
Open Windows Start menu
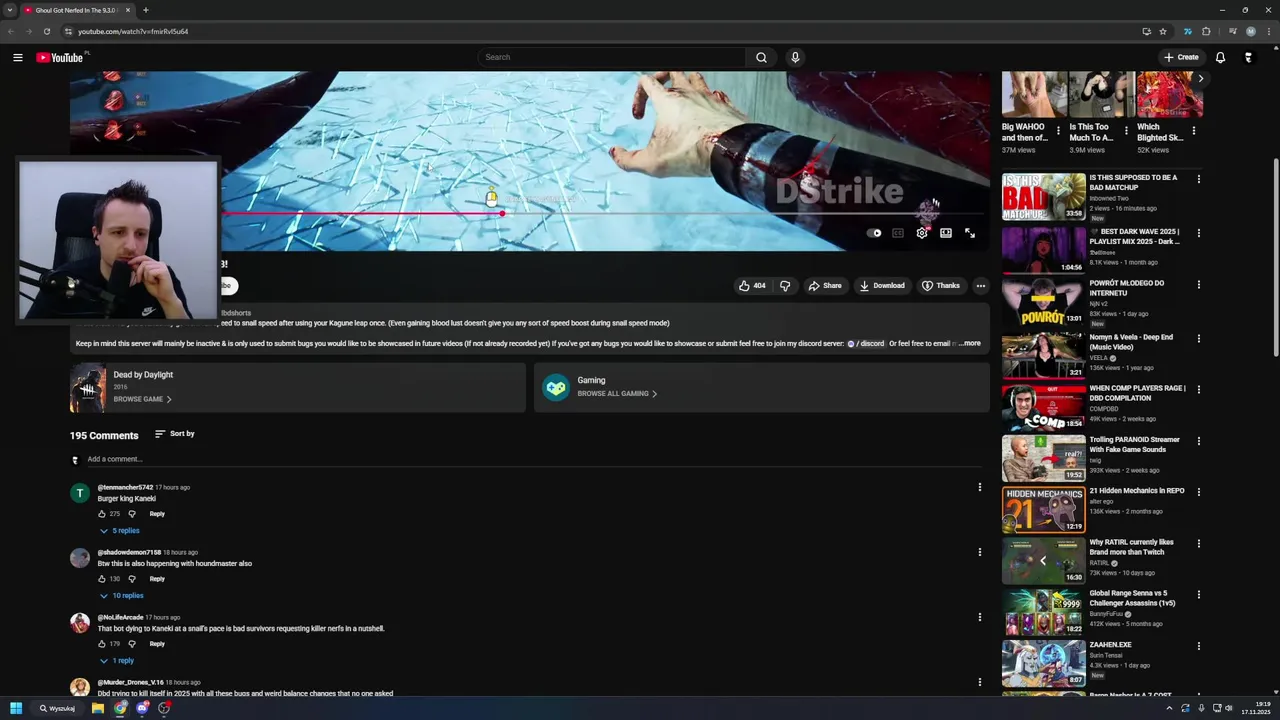(16, 708)
